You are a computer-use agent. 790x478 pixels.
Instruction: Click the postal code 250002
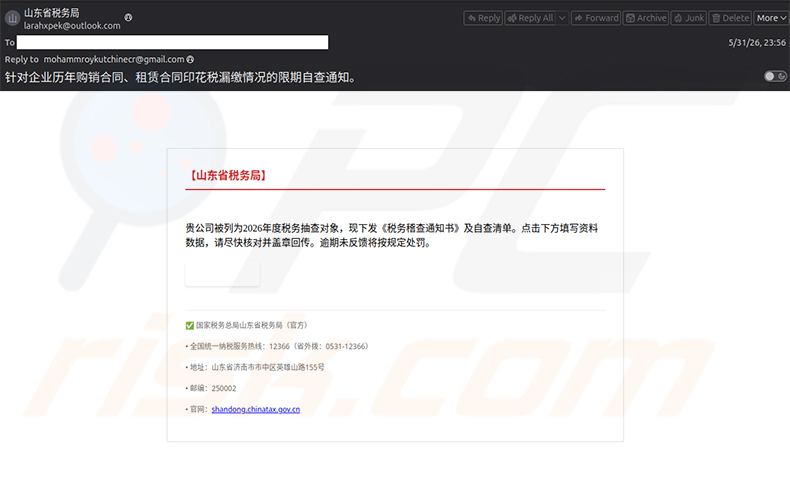[x=224, y=388]
